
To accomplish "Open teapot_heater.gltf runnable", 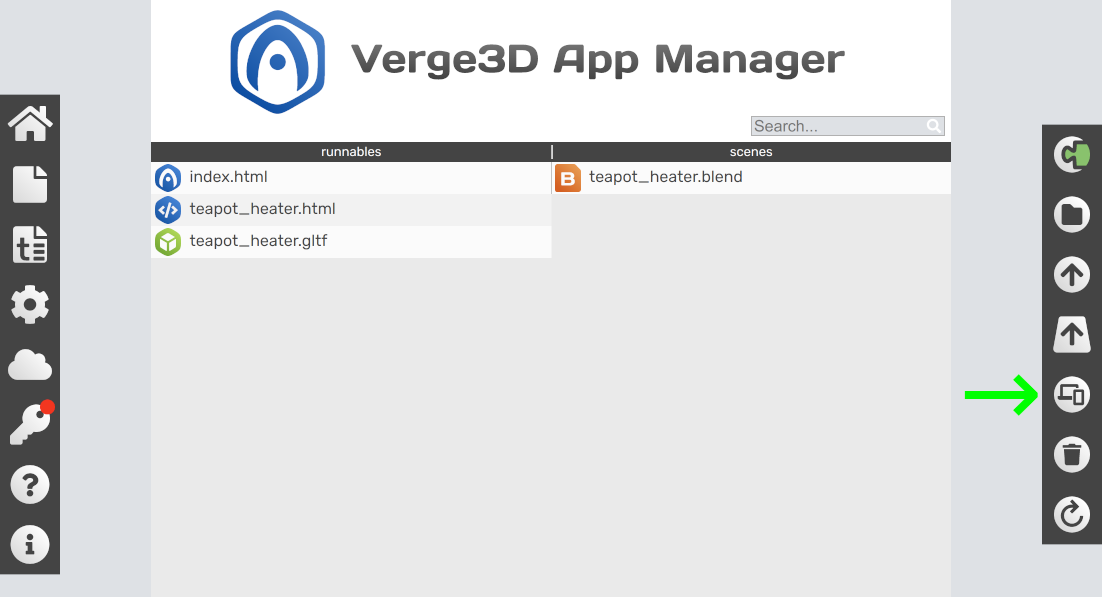I will click(x=258, y=241).
